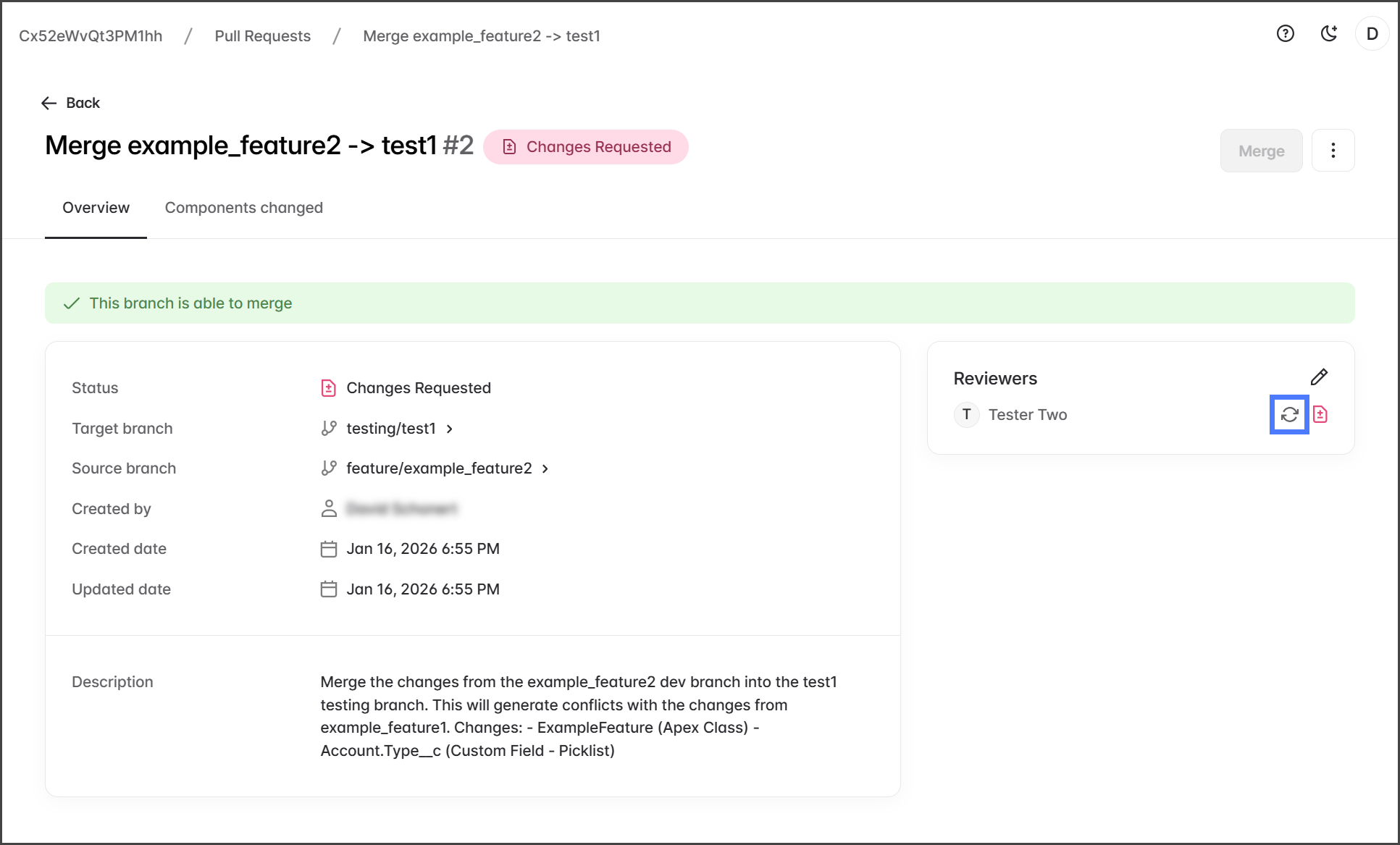Image resolution: width=1400 pixels, height=845 pixels.
Task: Click the Tester Two avatar
Action: pyautogui.click(x=966, y=414)
